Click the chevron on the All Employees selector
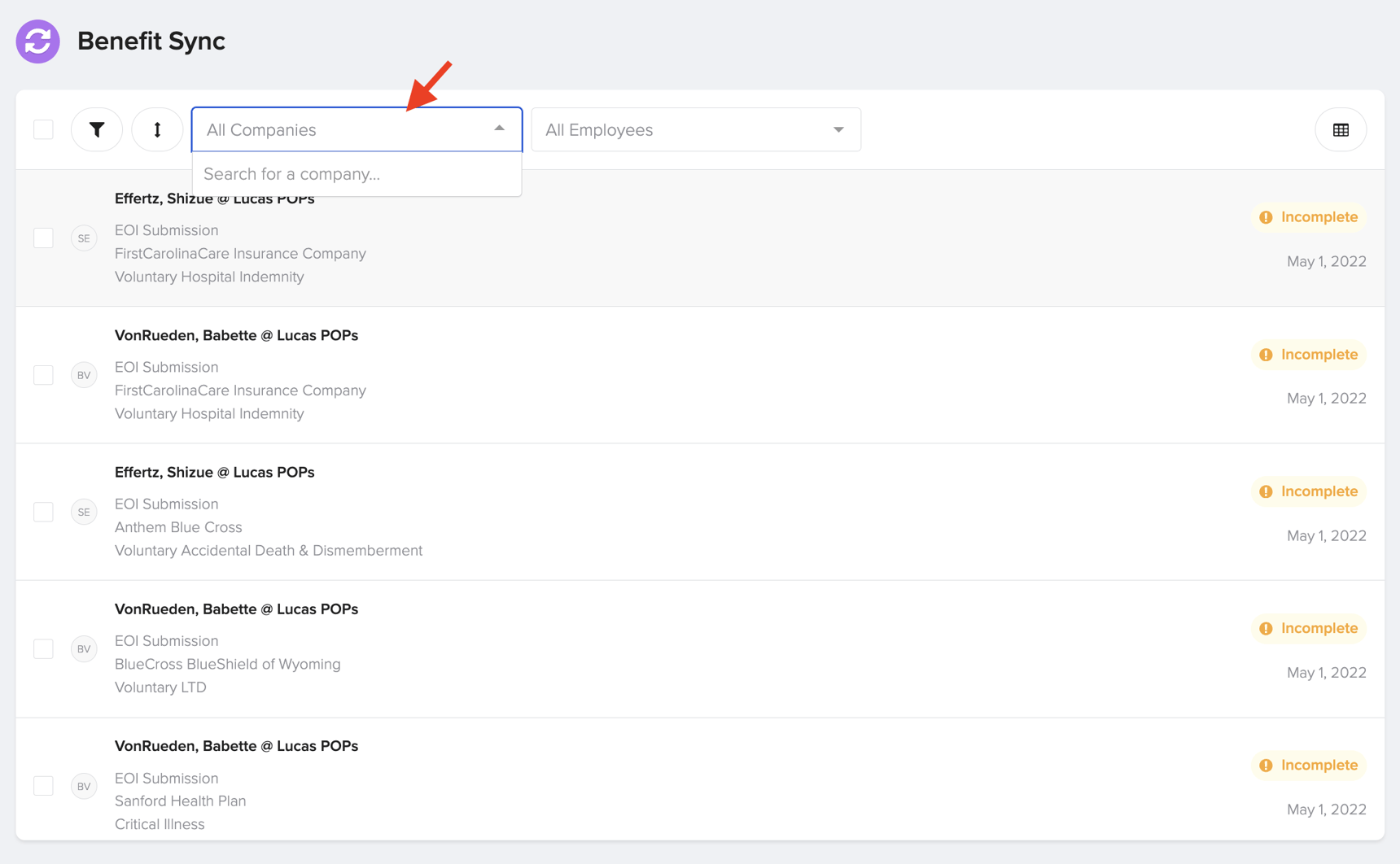 838,129
